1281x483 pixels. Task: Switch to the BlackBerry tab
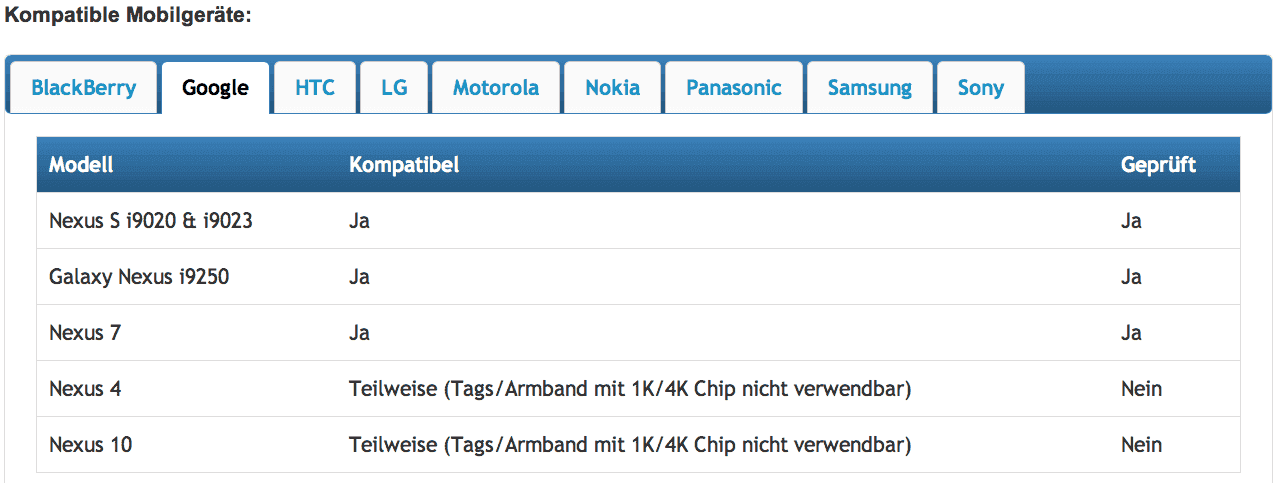pyautogui.click(x=84, y=88)
